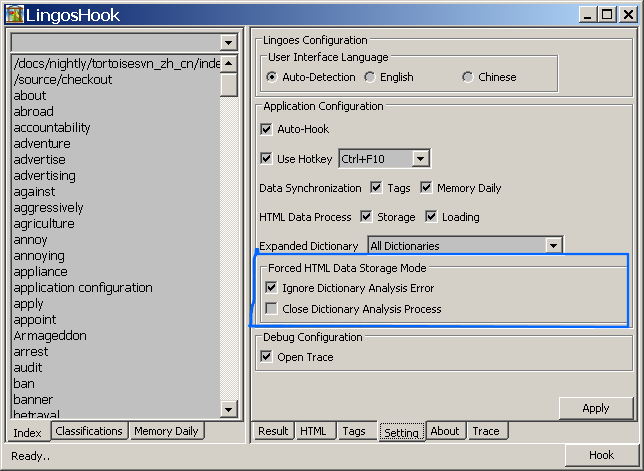This screenshot has height=471, width=644.
Task: Select the word 'abroad'
Action: pos(116,111)
